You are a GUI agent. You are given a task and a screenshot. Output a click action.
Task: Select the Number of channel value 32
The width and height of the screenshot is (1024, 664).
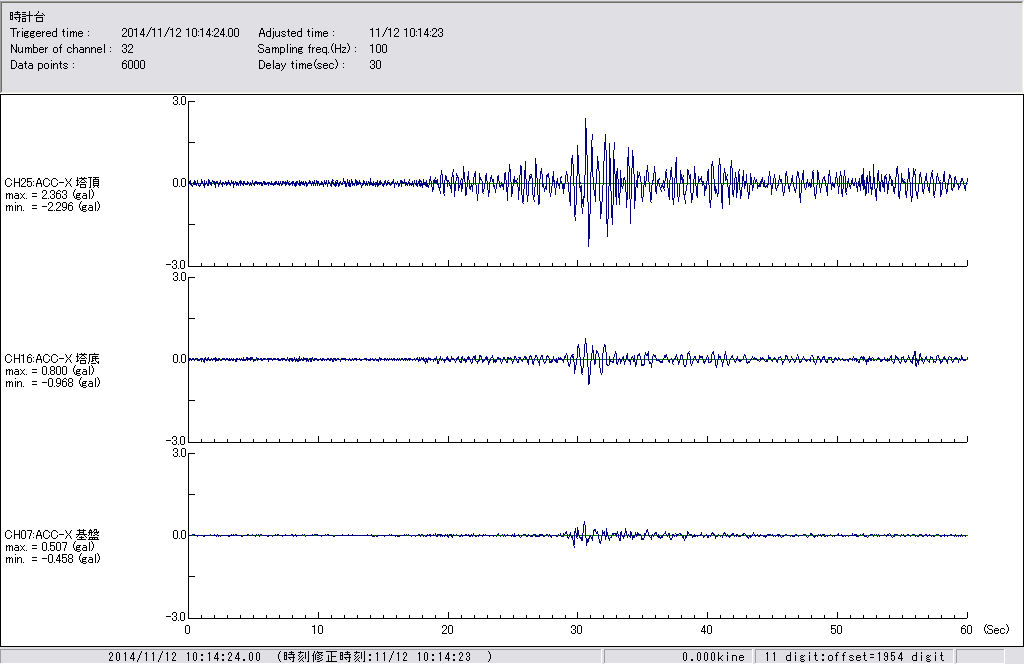coord(128,49)
